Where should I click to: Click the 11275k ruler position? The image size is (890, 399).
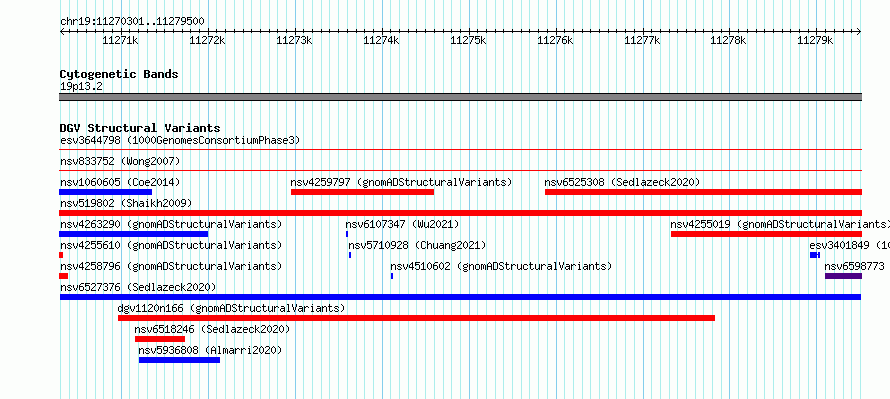468,40
